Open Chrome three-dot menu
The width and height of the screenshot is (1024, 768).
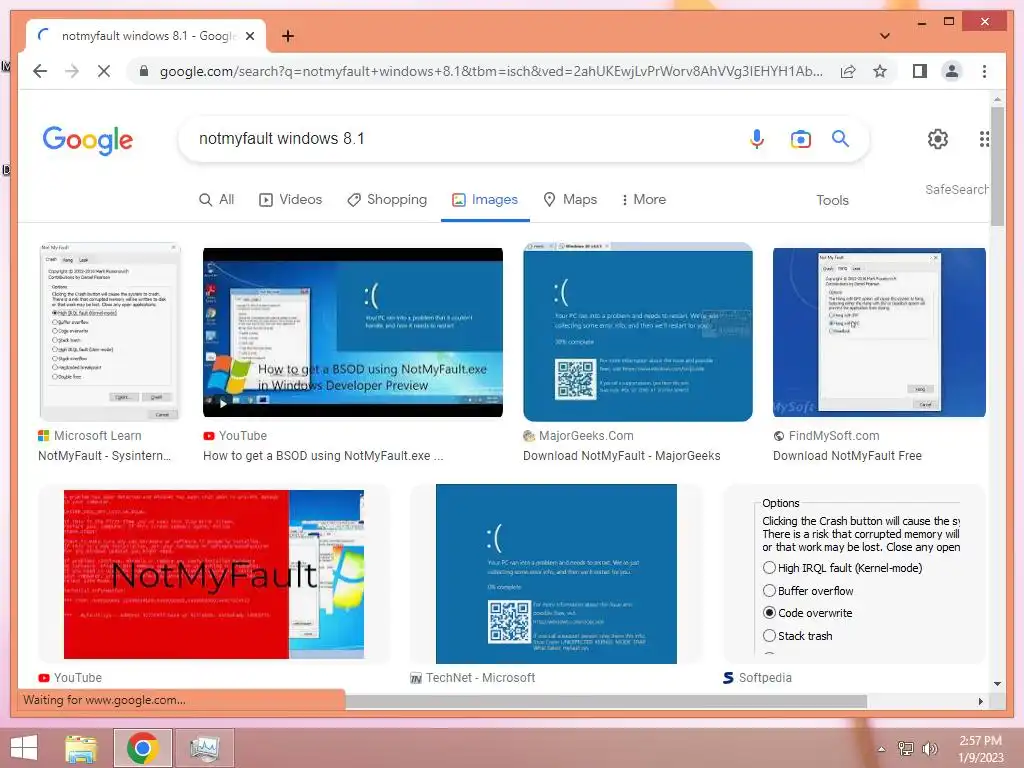984,71
